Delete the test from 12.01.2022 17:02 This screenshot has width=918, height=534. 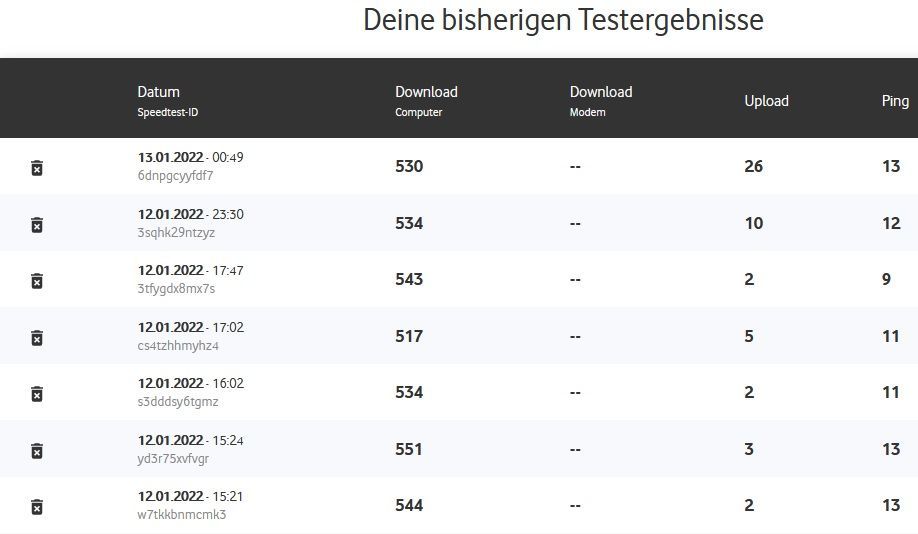[x=37, y=338]
